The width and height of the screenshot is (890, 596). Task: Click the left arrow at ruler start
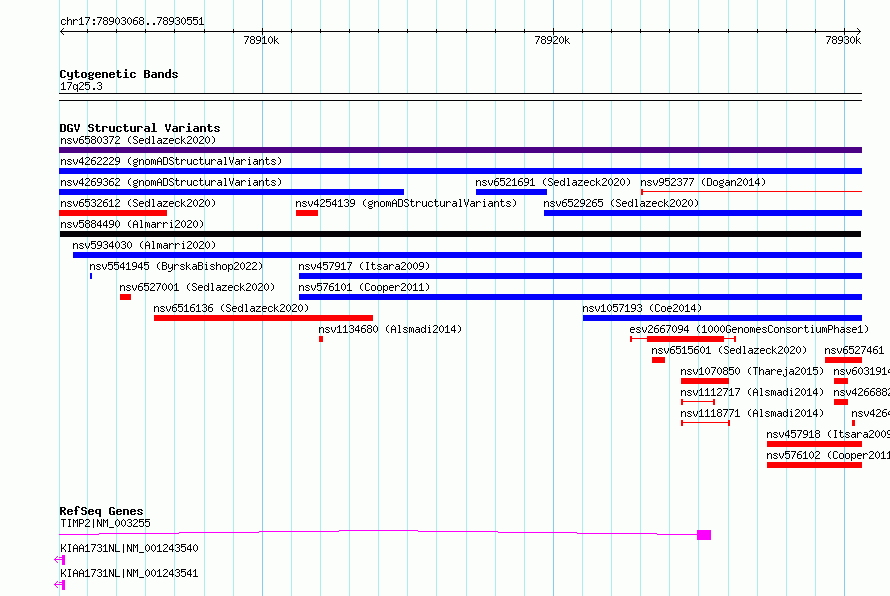[x=62, y=31]
